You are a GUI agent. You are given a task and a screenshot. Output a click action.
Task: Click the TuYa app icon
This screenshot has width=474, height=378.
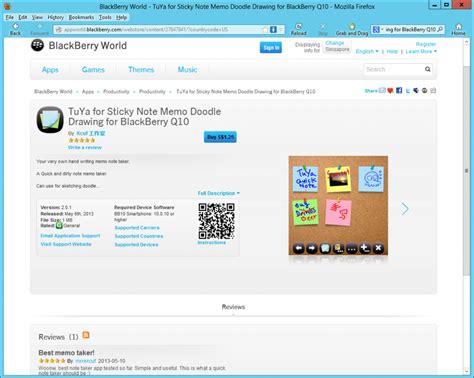point(50,120)
